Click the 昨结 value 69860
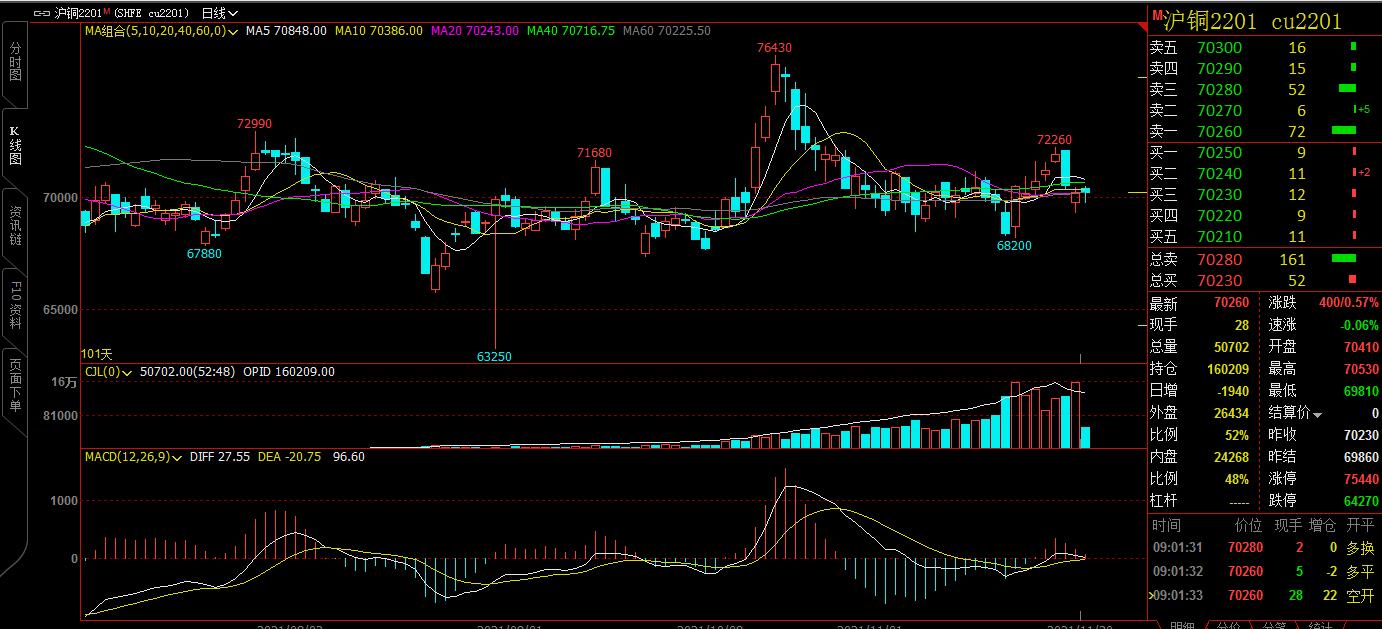This screenshot has height=629, width=1382. (x=1361, y=457)
